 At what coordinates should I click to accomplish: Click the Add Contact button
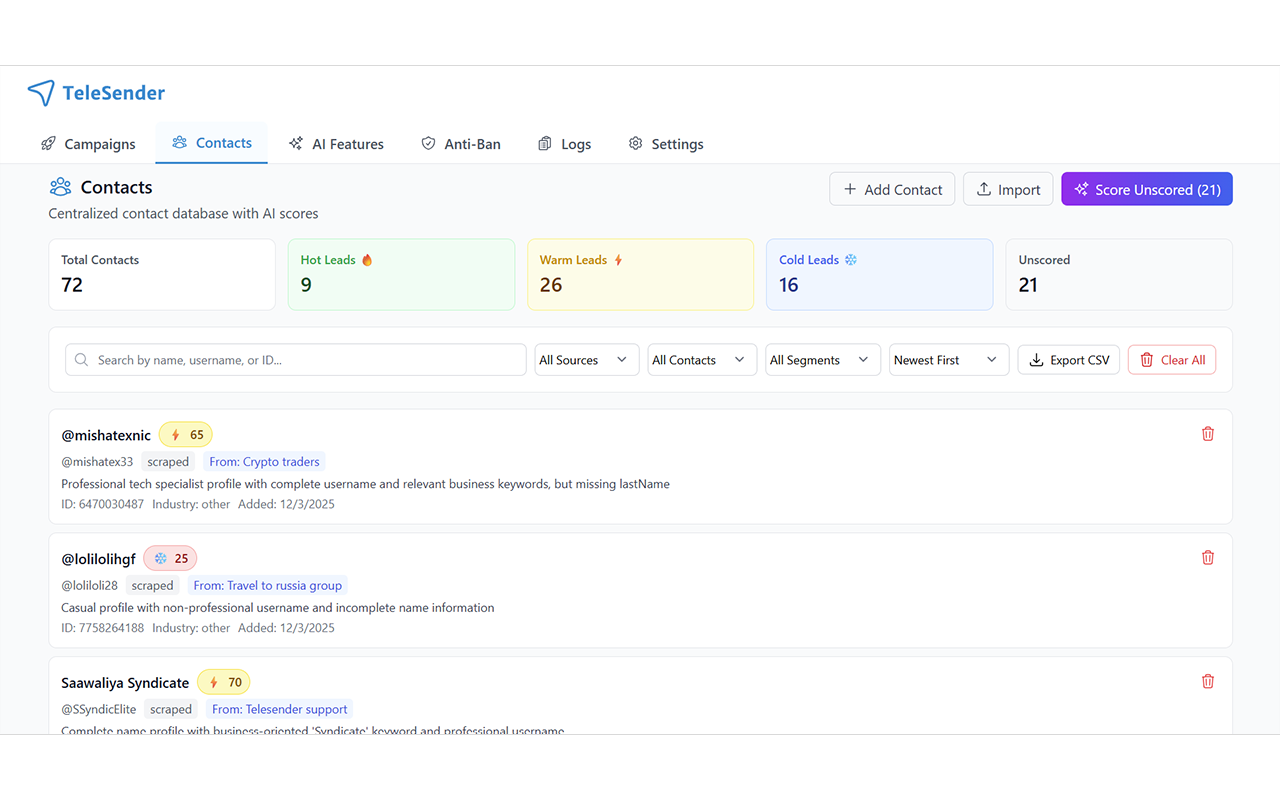[x=892, y=189]
